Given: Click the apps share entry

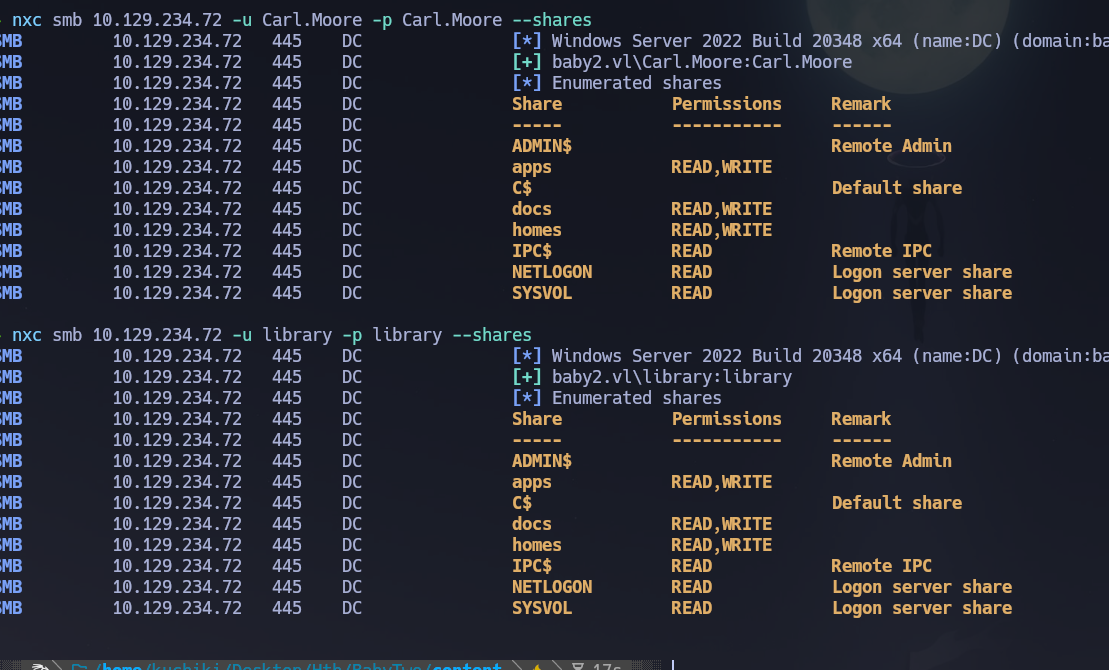Looking at the screenshot, I should pyautogui.click(x=531, y=167).
